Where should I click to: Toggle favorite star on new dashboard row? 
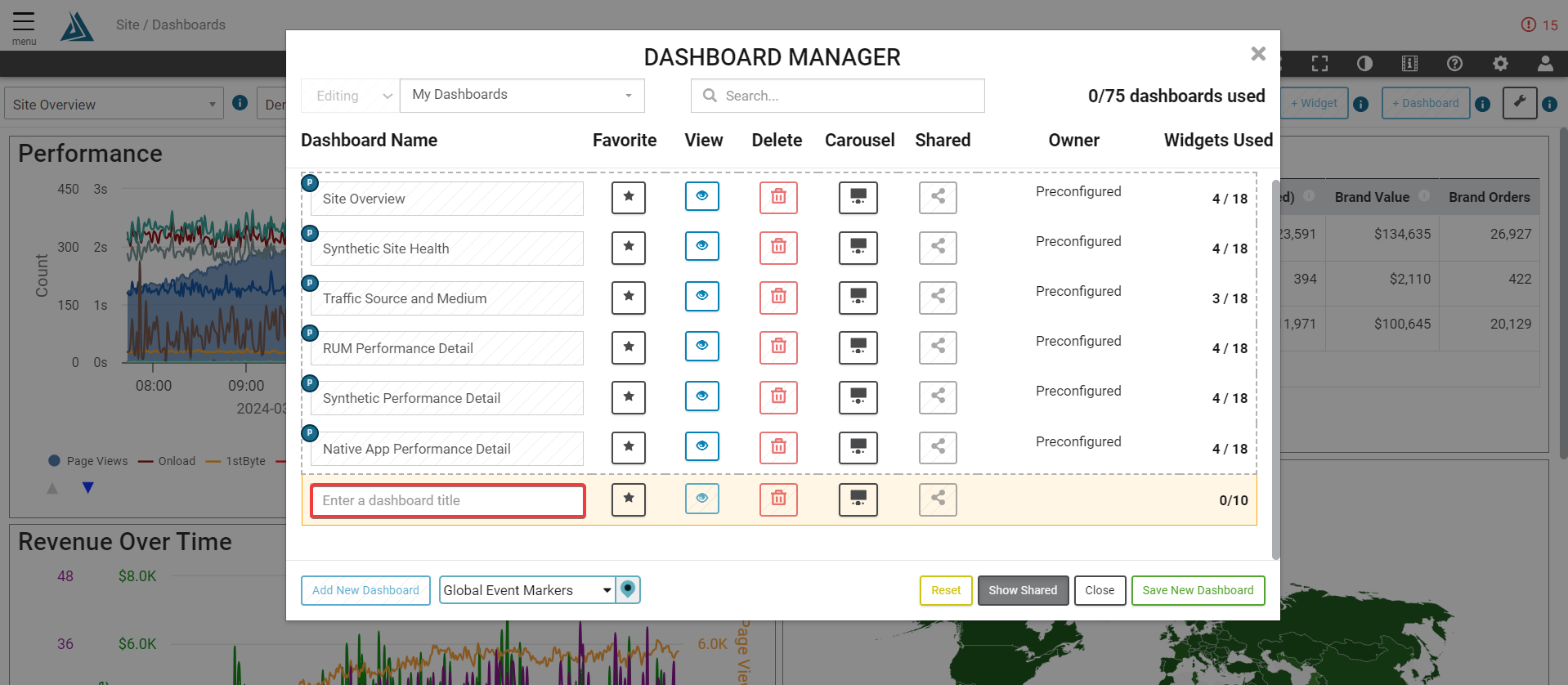click(629, 499)
